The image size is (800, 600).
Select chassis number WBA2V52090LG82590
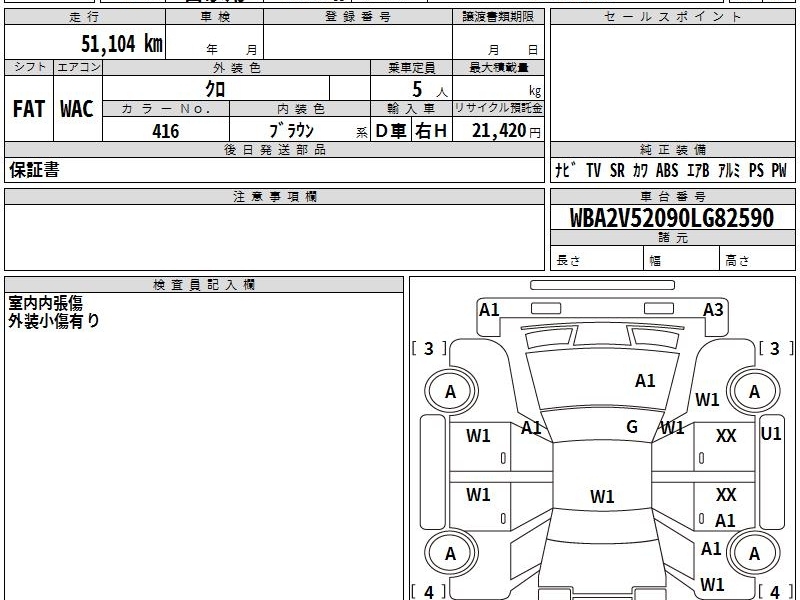(671, 218)
